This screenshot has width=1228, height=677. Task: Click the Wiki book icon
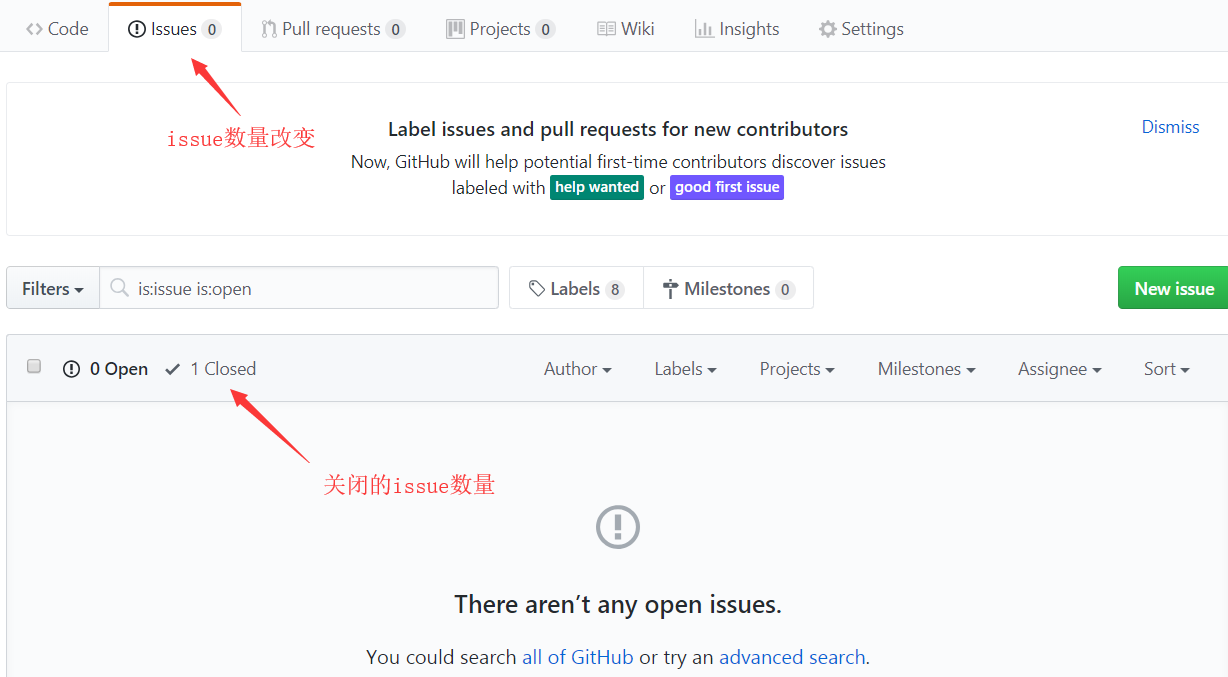[x=606, y=29]
